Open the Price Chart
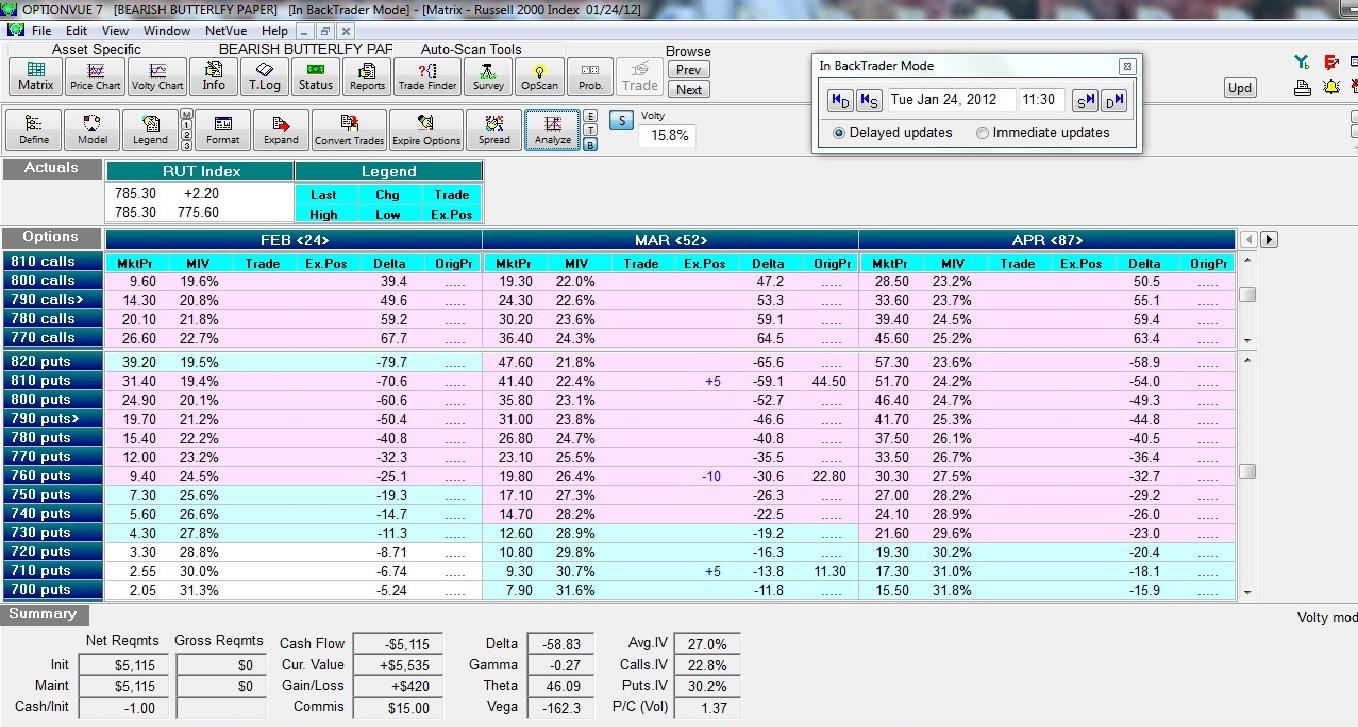1358x727 pixels. (x=95, y=76)
